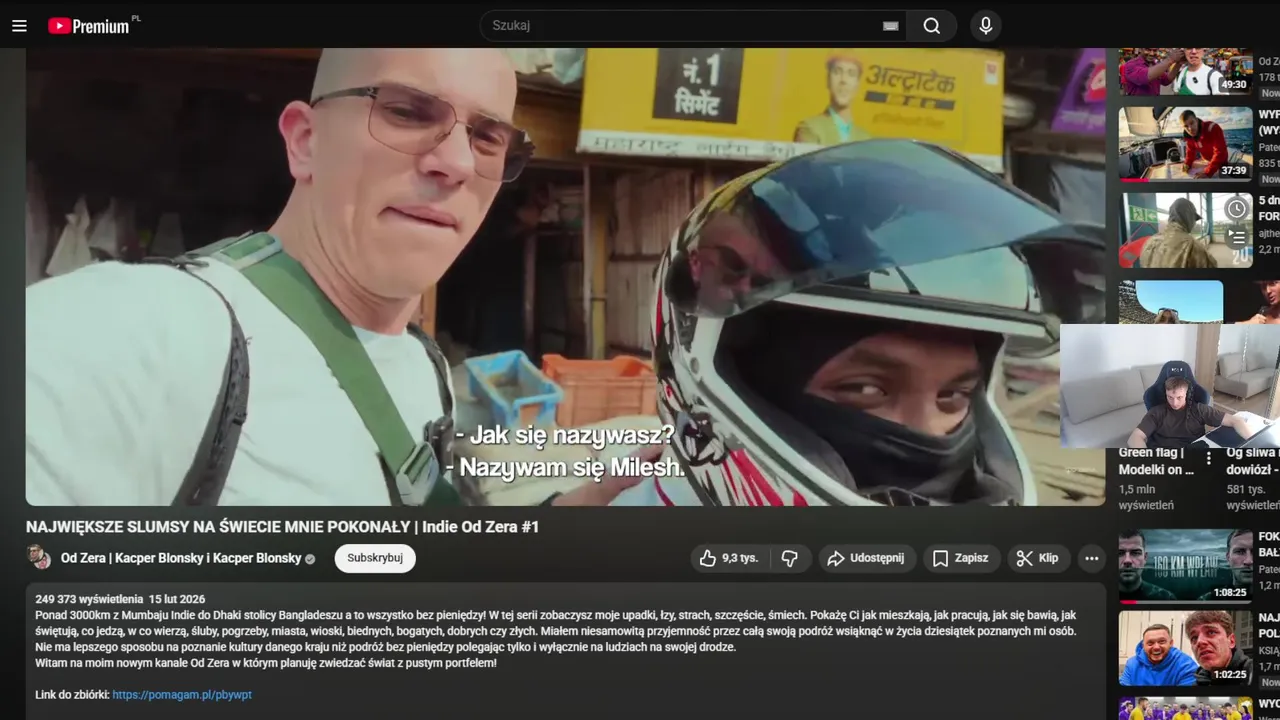Screen dimensions: 1280x720
Task: Click the verified badge beside channel name
Action: coord(310,559)
